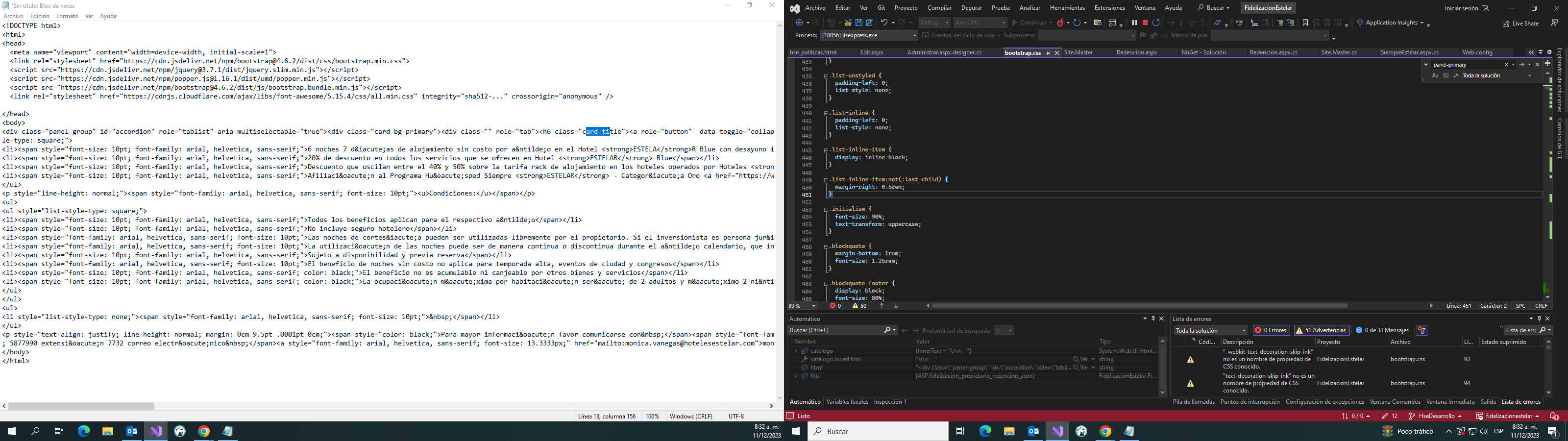Image resolution: width=1568 pixels, height=441 pixels.
Task: Switch to the Salida tab
Action: pyautogui.click(x=1488, y=402)
